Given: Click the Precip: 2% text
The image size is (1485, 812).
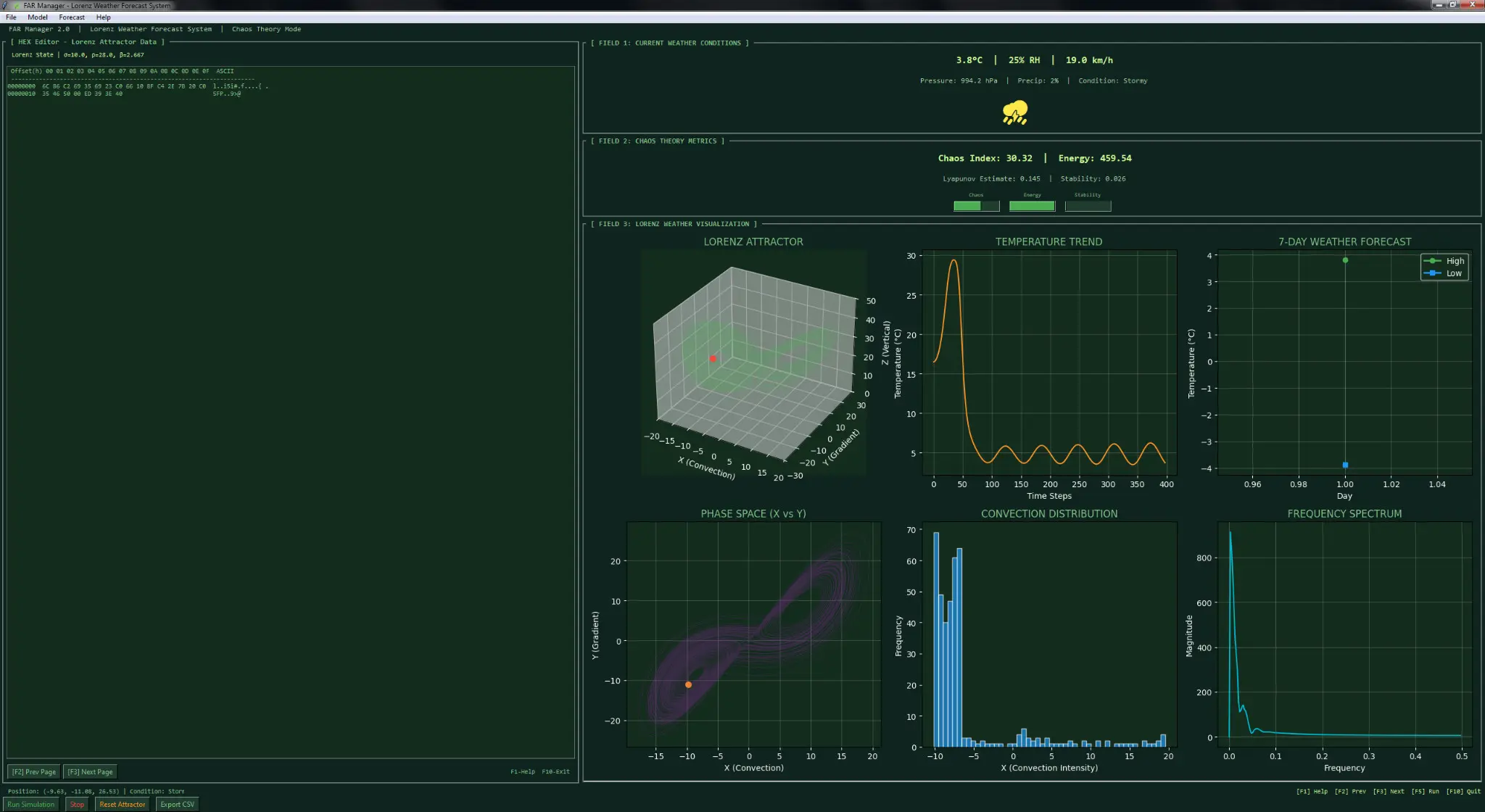Looking at the screenshot, I should pos(1038,80).
